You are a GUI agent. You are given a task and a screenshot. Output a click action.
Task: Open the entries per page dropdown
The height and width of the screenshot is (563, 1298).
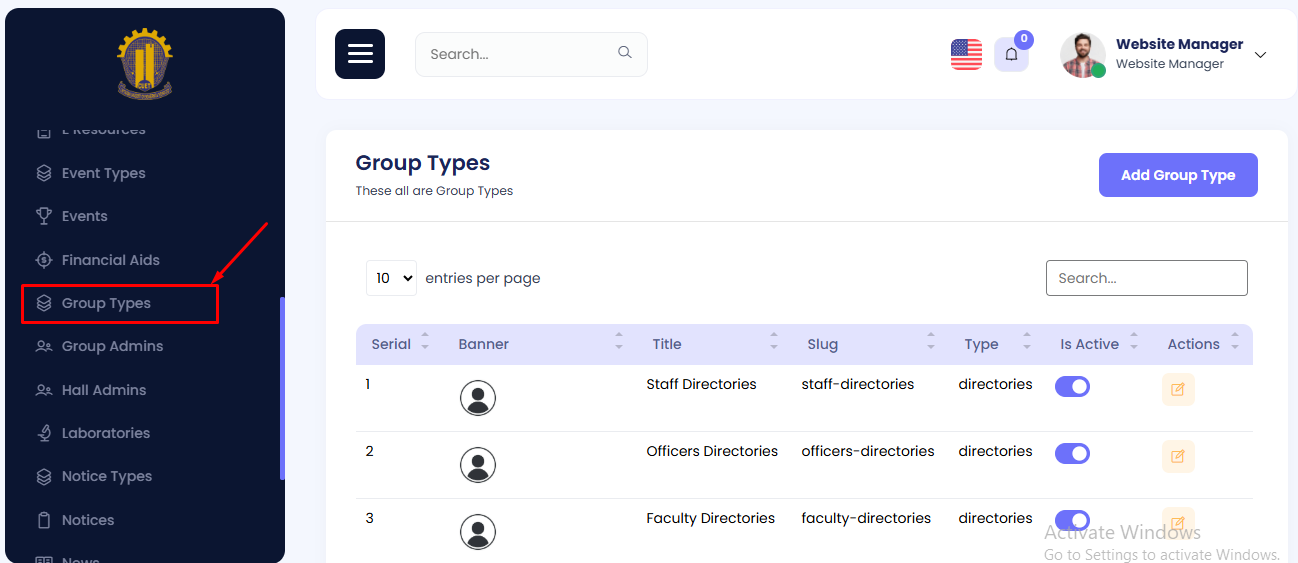pyautogui.click(x=391, y=278)
